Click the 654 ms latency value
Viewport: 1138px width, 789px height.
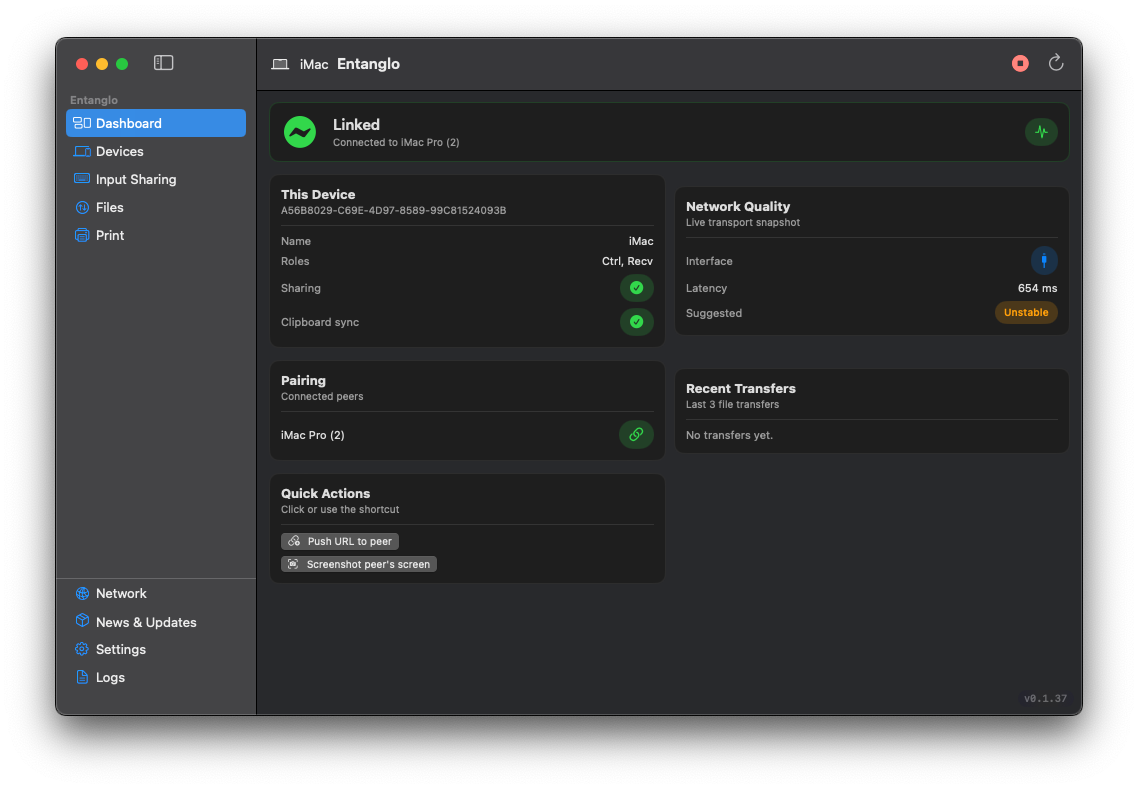click(x=1037, y=288)
